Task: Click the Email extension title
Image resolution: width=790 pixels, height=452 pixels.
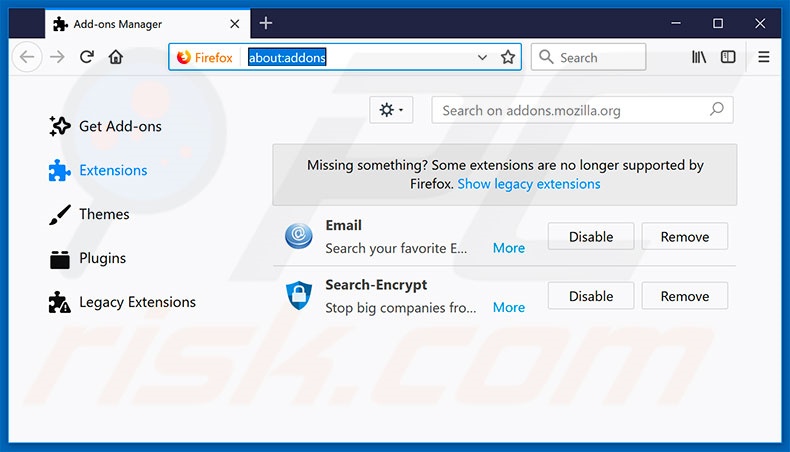Action: pyautogui.click(x=344, y=225)
